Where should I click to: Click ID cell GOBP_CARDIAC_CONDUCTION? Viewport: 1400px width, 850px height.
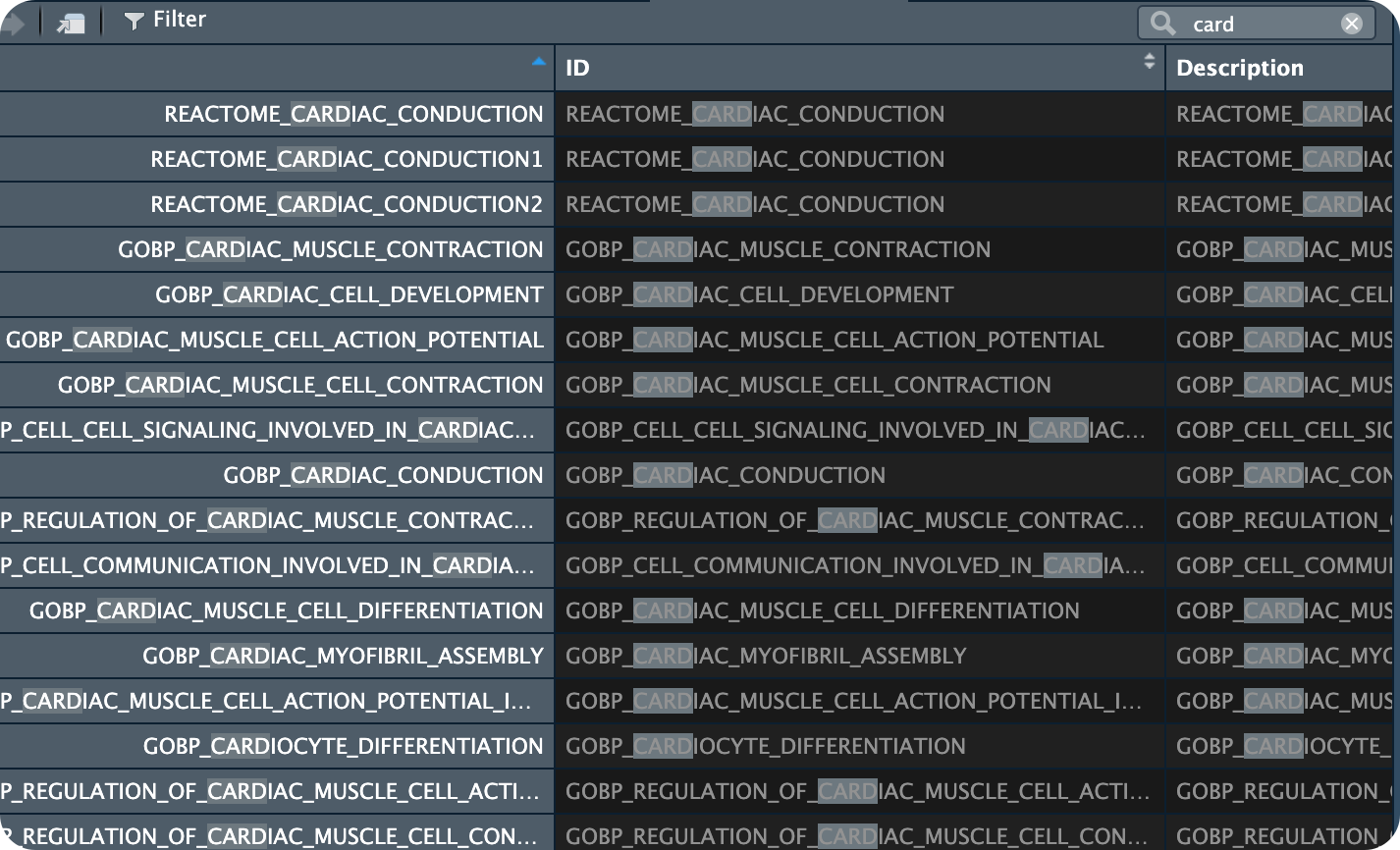click(x=860, y=475)
